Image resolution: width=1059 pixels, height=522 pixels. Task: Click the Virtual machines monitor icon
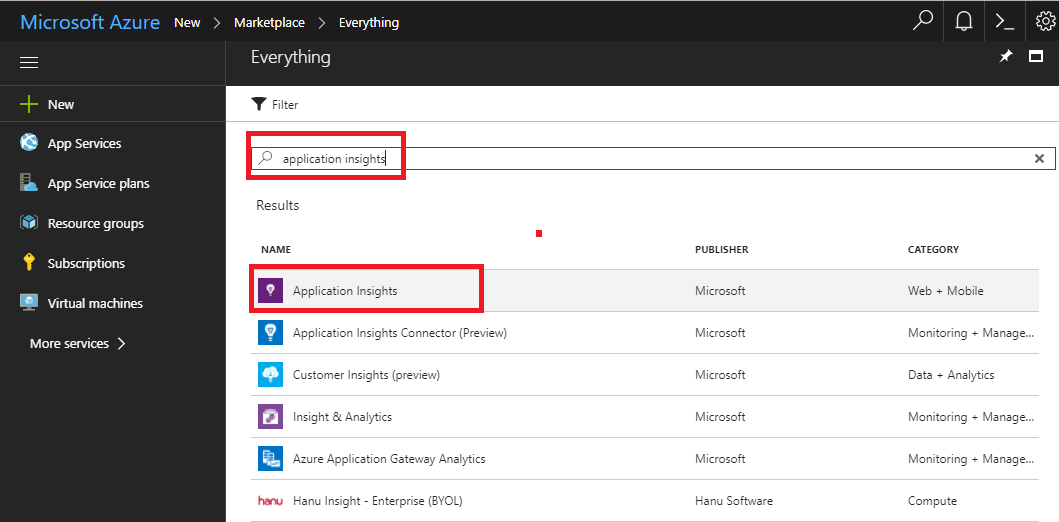(x=29, y=303)
